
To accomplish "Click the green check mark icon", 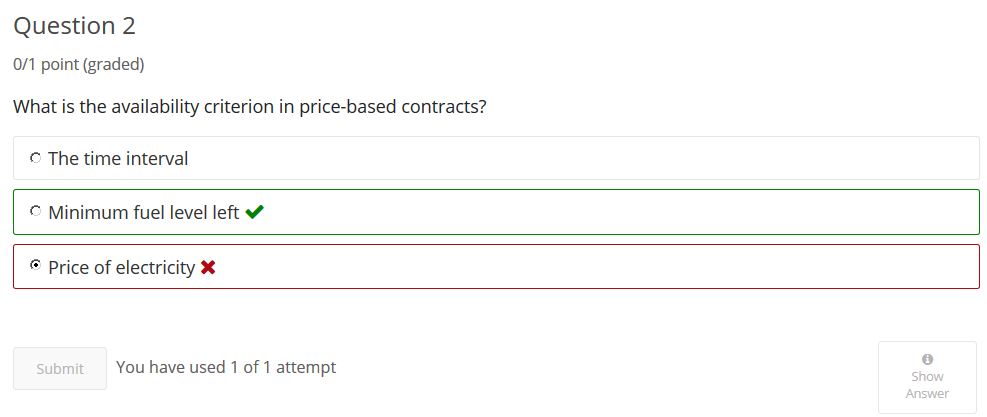I will 254,212.
